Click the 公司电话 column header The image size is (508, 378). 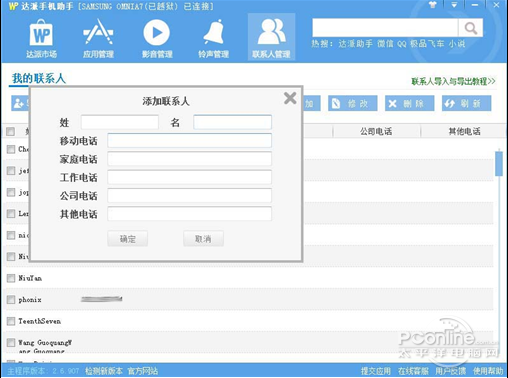tap(376, 131)
